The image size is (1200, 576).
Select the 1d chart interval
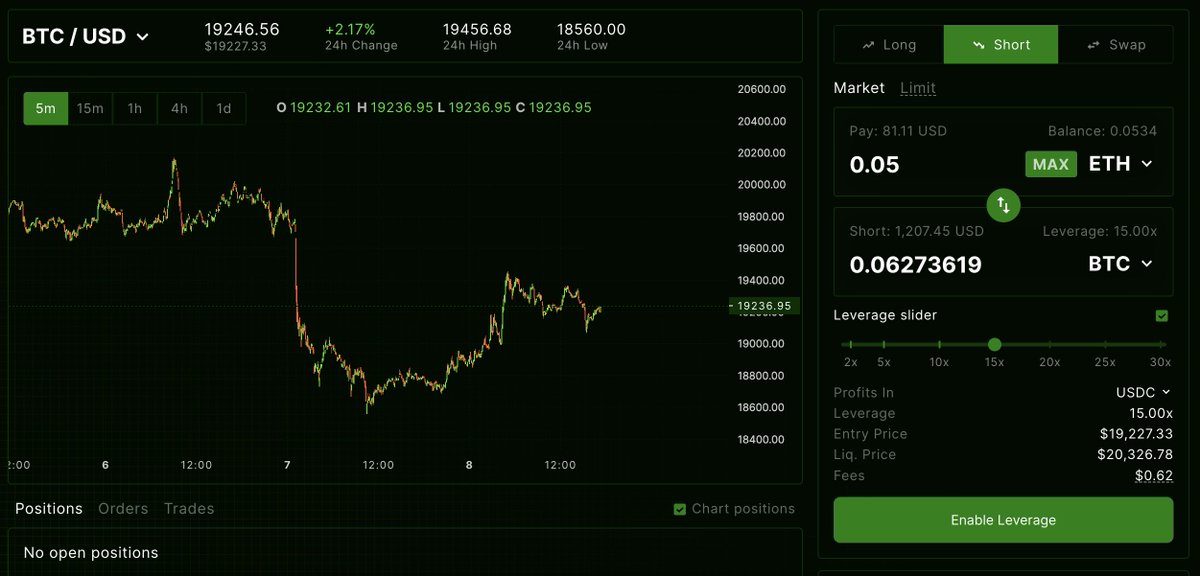pos(224,108)
